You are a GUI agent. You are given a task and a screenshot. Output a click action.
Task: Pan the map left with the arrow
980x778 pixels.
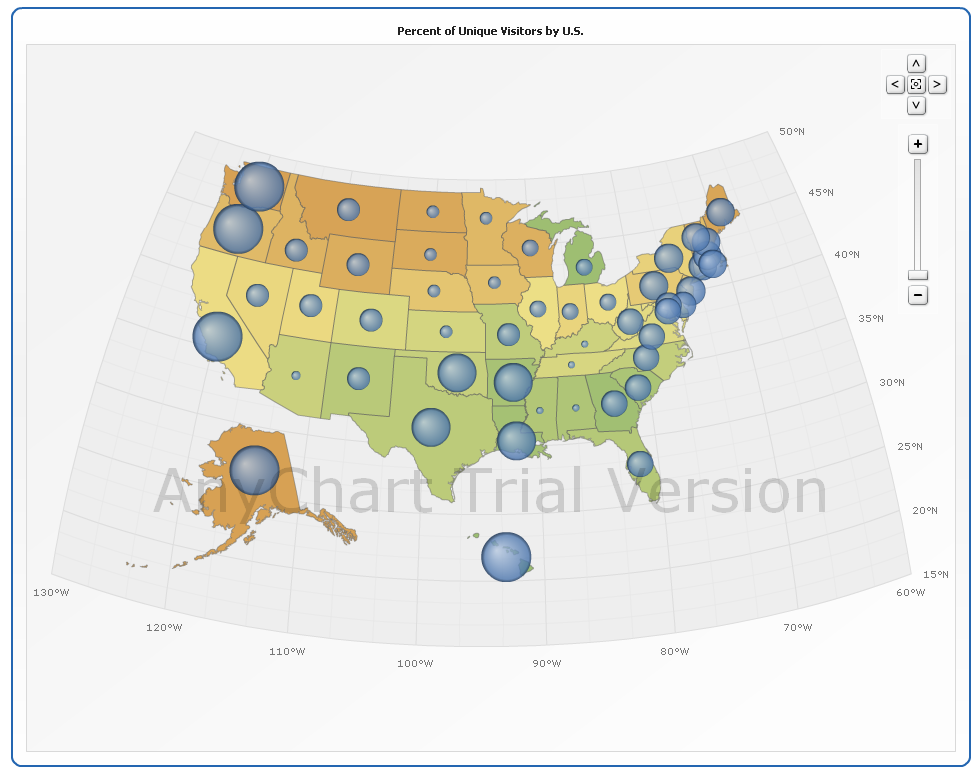point(895,84)
